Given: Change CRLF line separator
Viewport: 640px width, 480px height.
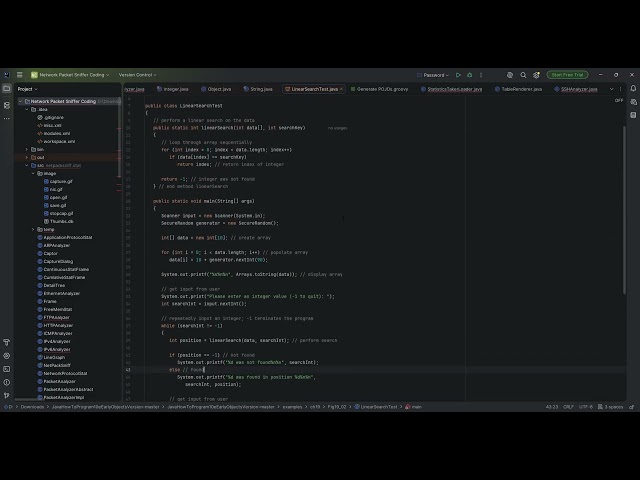Looking at the screenshot, I should coord(568,407).
